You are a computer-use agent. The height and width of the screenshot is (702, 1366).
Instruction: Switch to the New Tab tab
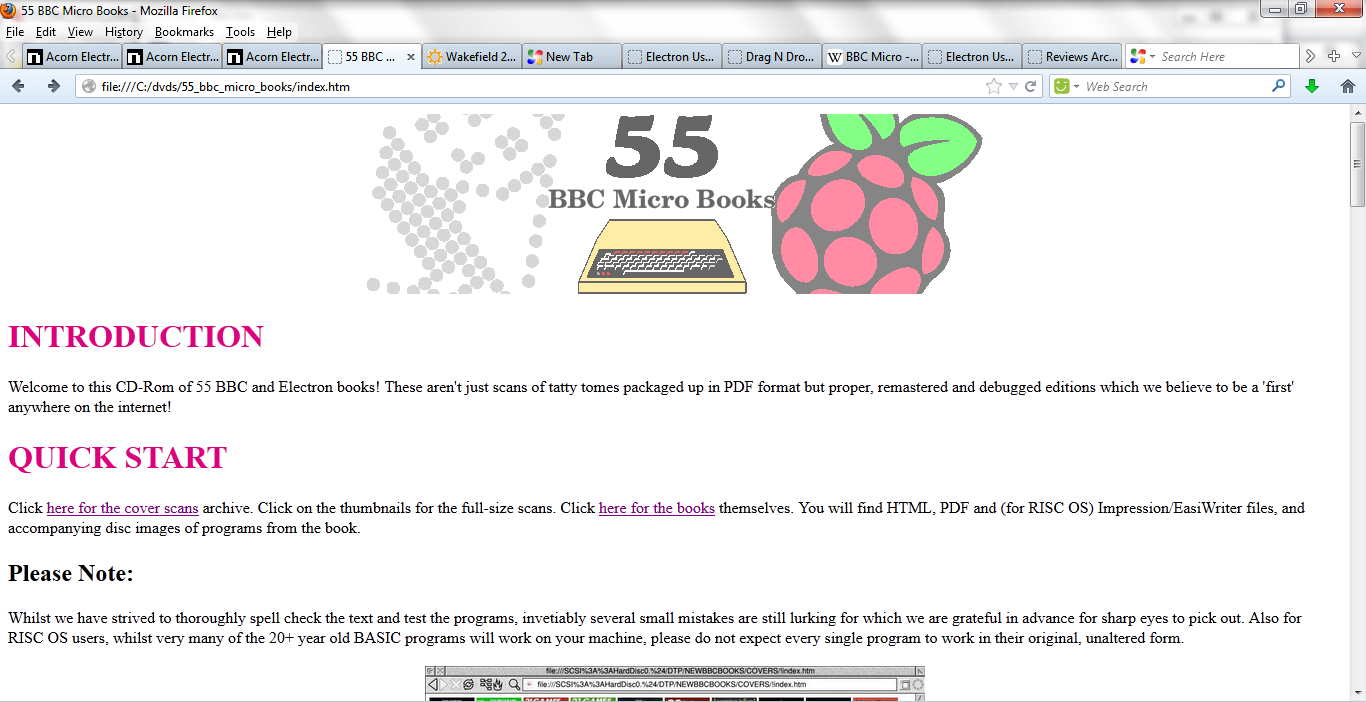(x=572, y=57)
